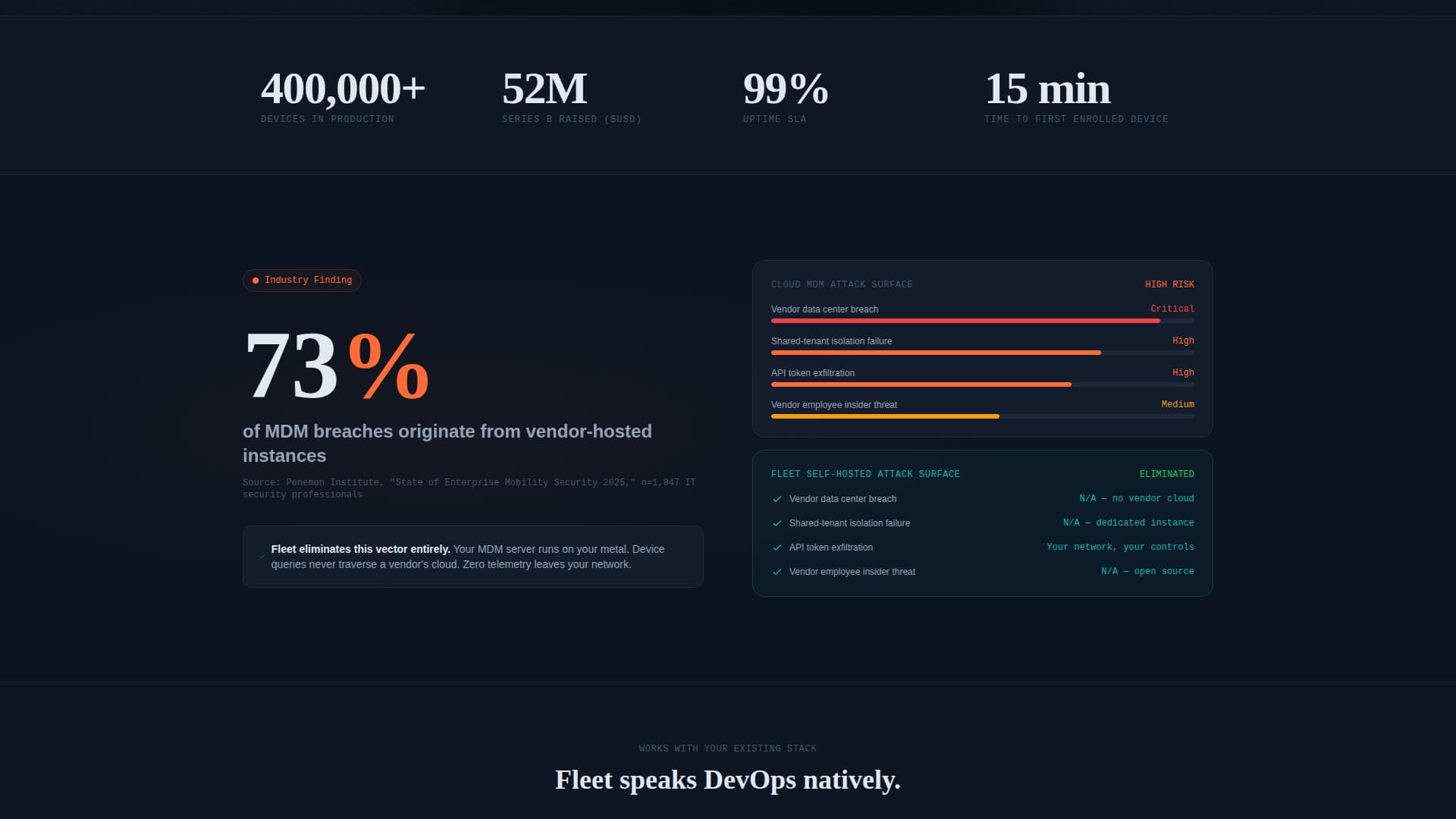Click the Ponemon Institute source citation
The height and width of the screenshot is (819, 1456).
point(469,488)
